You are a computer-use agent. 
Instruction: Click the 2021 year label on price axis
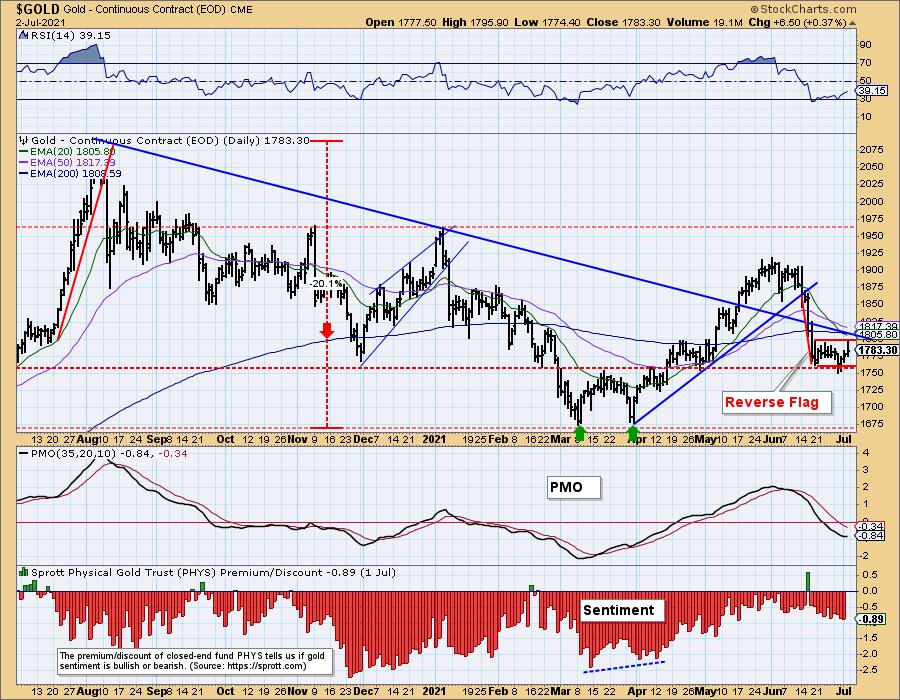pos(434,439)
